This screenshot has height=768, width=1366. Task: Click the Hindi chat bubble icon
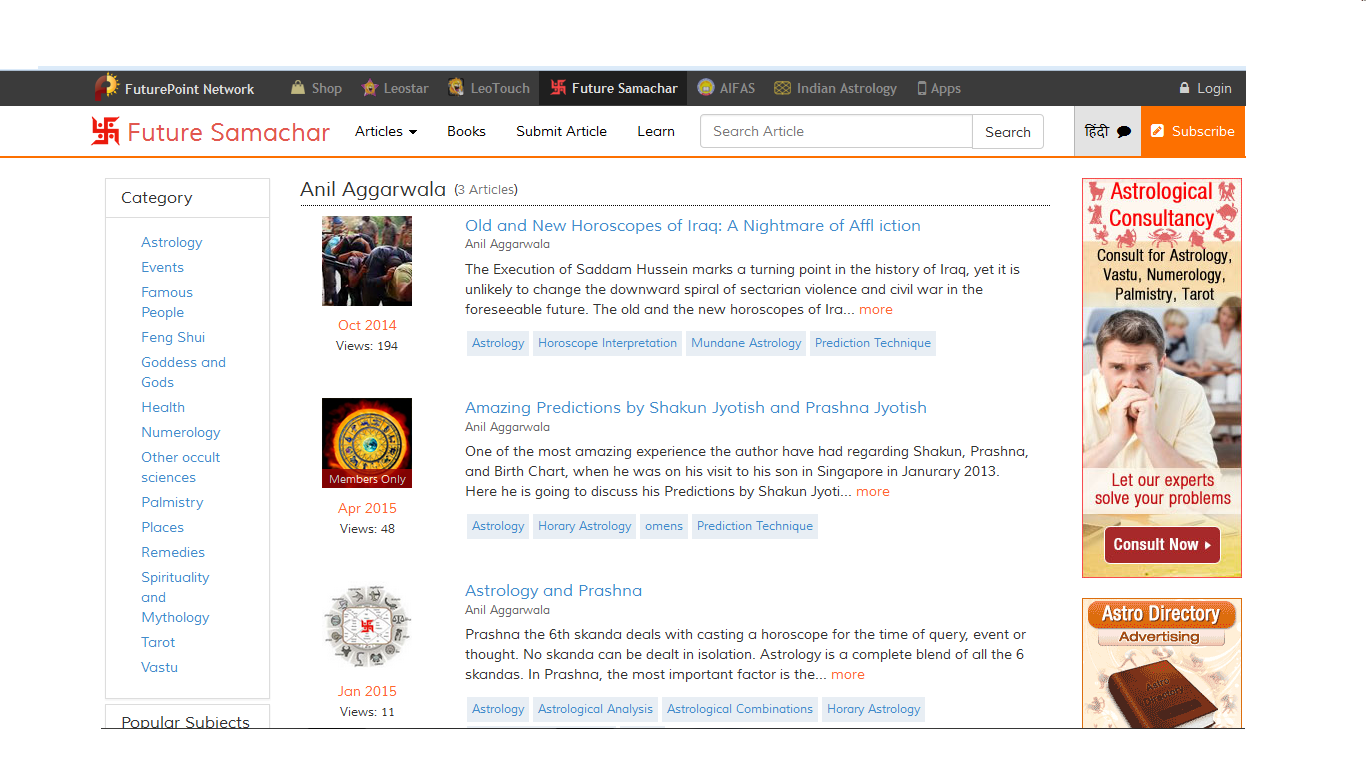point(1124,132)
